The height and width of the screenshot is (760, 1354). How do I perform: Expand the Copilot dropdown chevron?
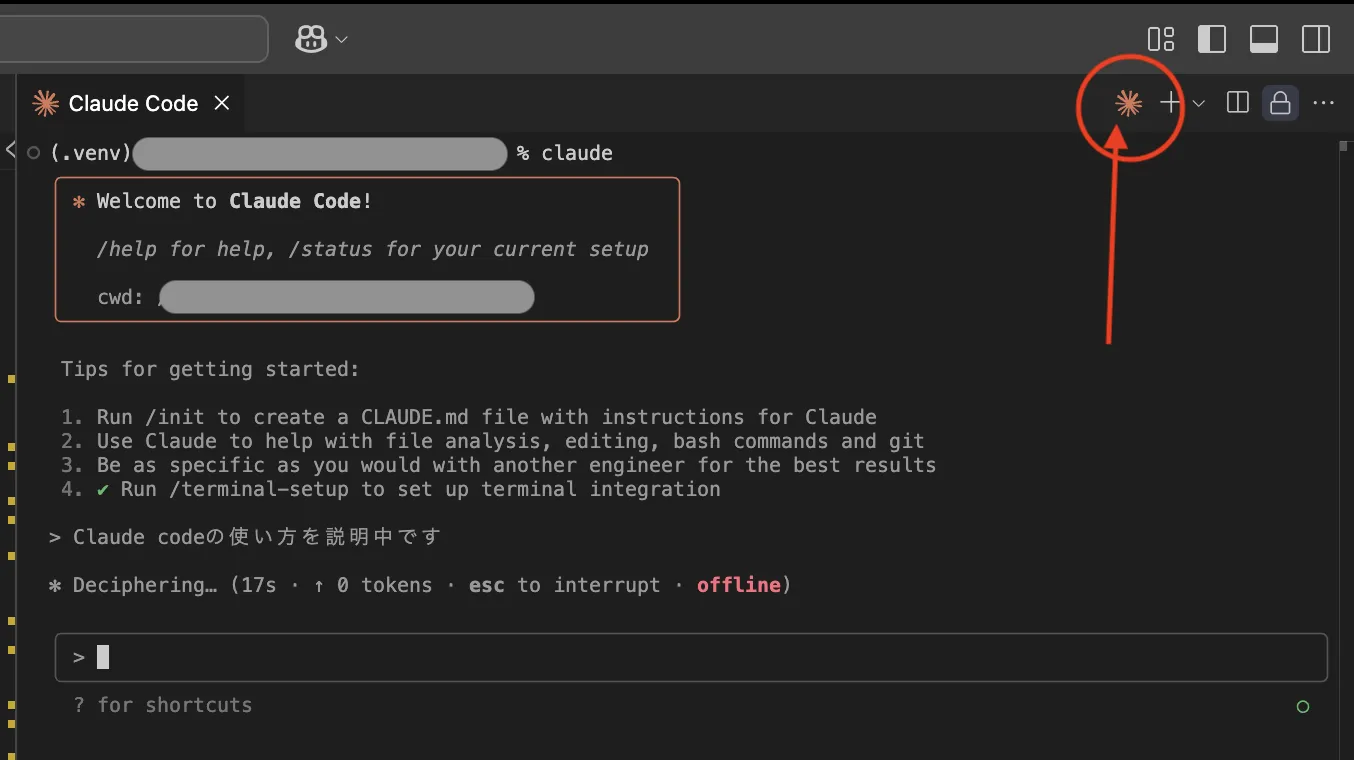pyautogui.click(x=342, y=40)
